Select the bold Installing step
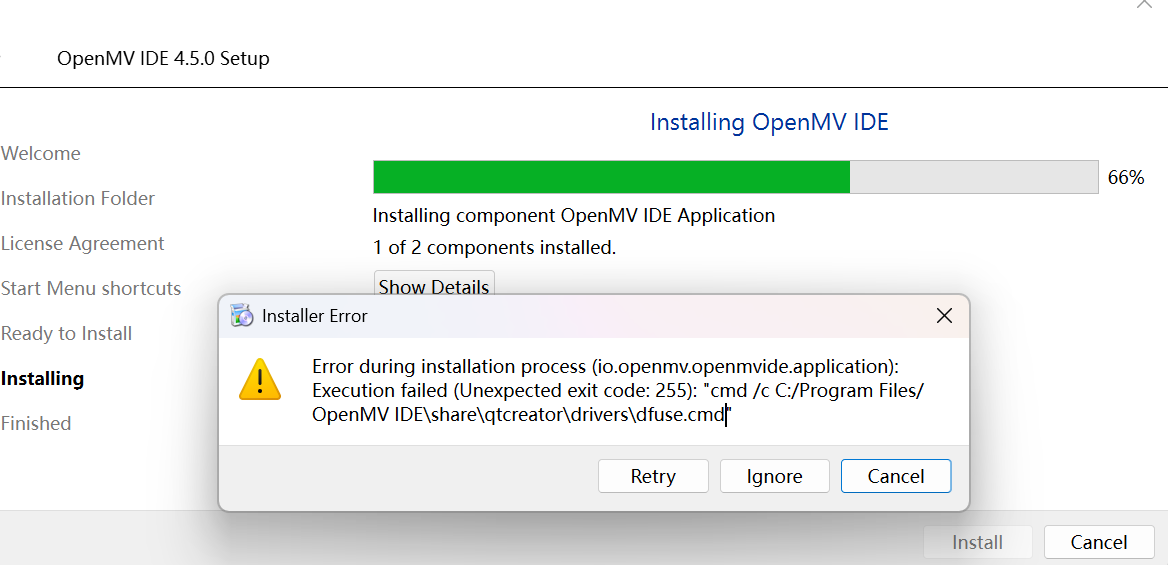Screen dimensions: 1168x565 pyautogui.click(x=42, y=379)
